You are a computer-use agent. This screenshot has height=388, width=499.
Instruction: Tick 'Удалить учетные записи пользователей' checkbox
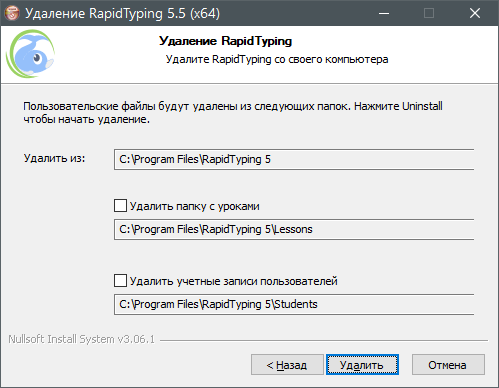(120, 281)
